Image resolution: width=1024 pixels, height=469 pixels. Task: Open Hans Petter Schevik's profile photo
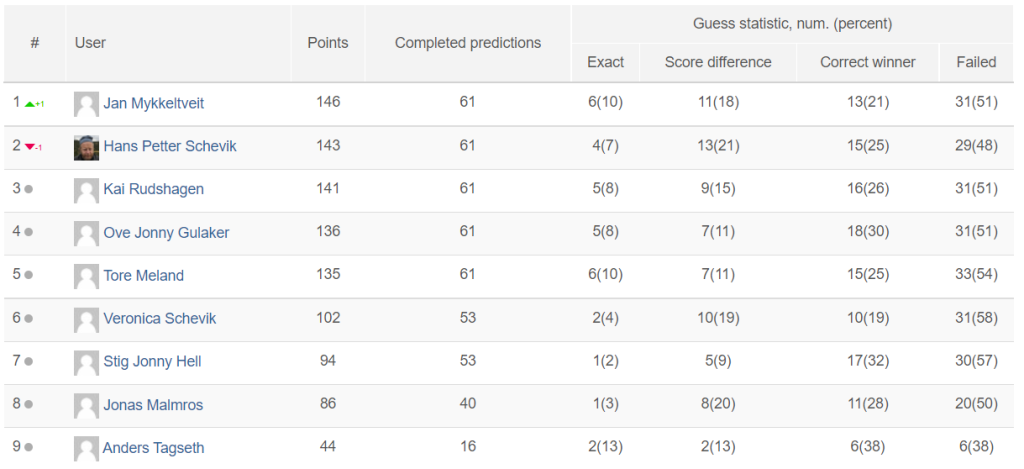tap(86, 147)
